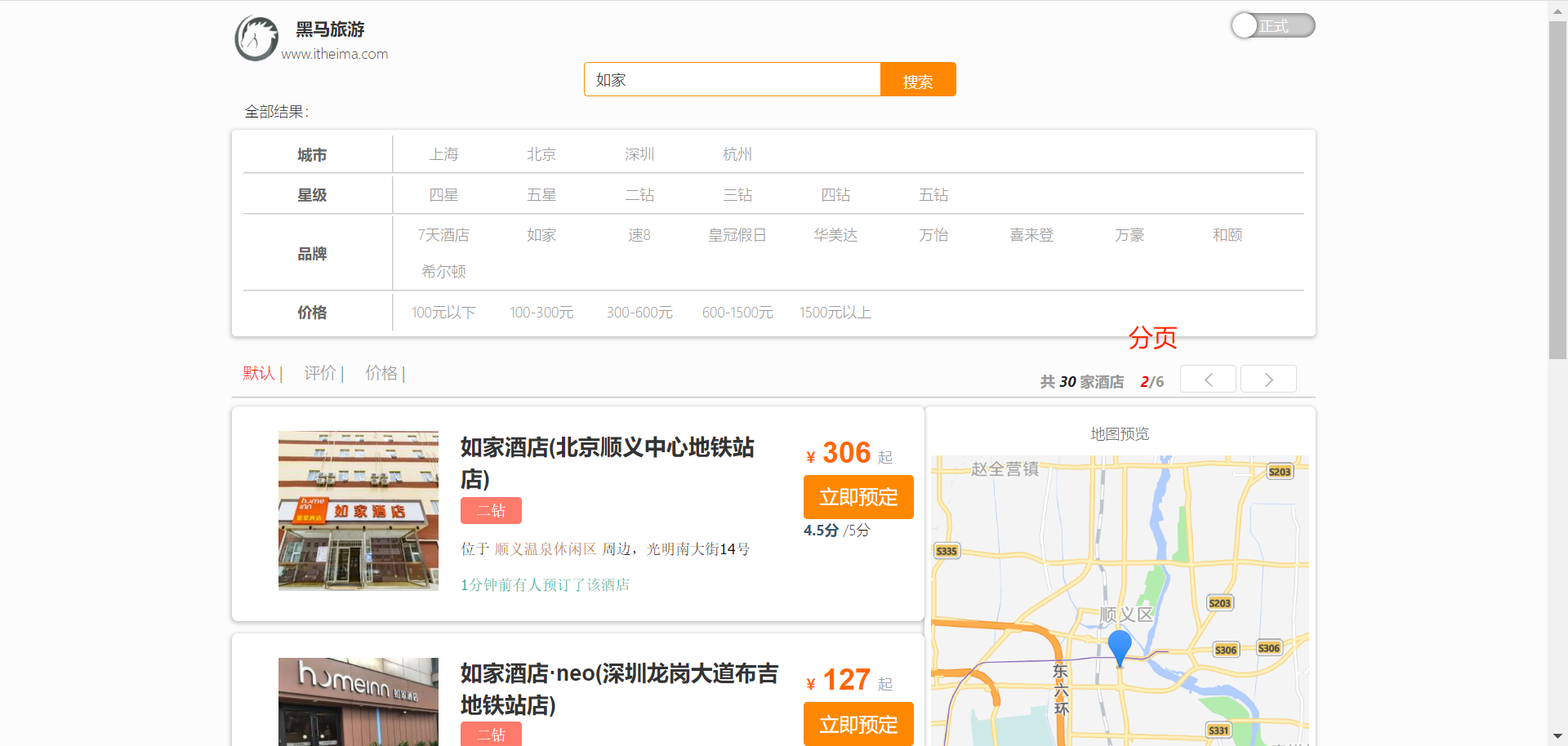Open 如家酒店·neo(深圳龙岗大道布吉地铁站店) photo thumbnail
The width and height of the screenshot is (1568, 746).
[359, 702]
